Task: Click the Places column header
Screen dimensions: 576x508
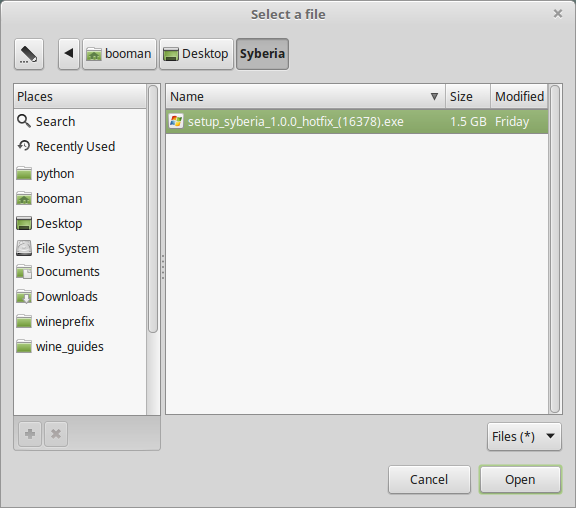Action: [80, 97]
